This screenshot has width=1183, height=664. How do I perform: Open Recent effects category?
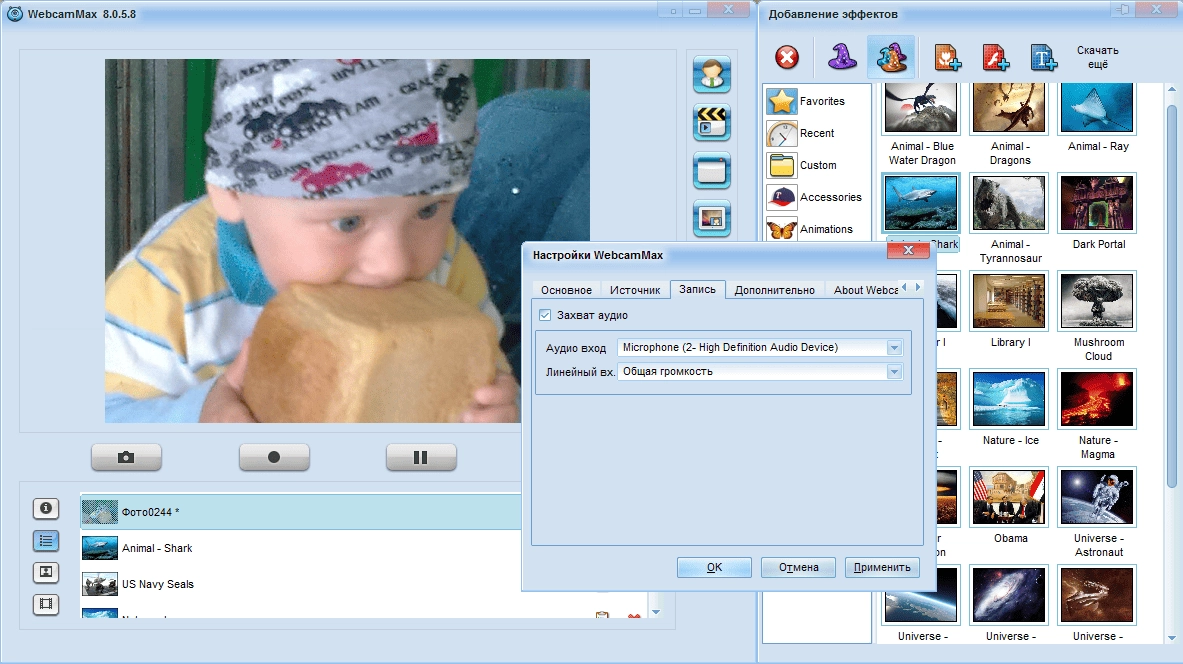click(817, 134)
